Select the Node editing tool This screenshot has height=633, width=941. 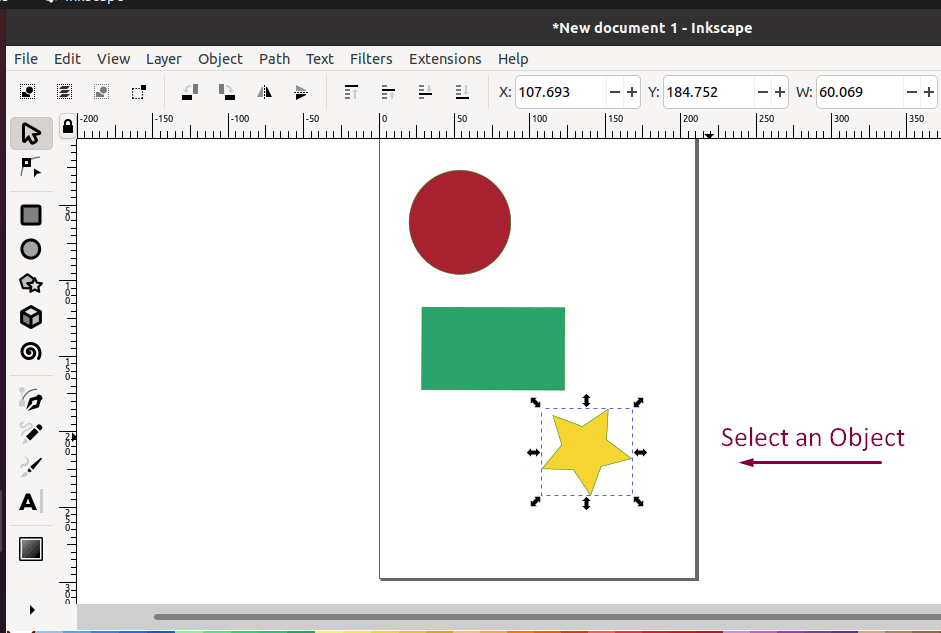tap(30, 167)
